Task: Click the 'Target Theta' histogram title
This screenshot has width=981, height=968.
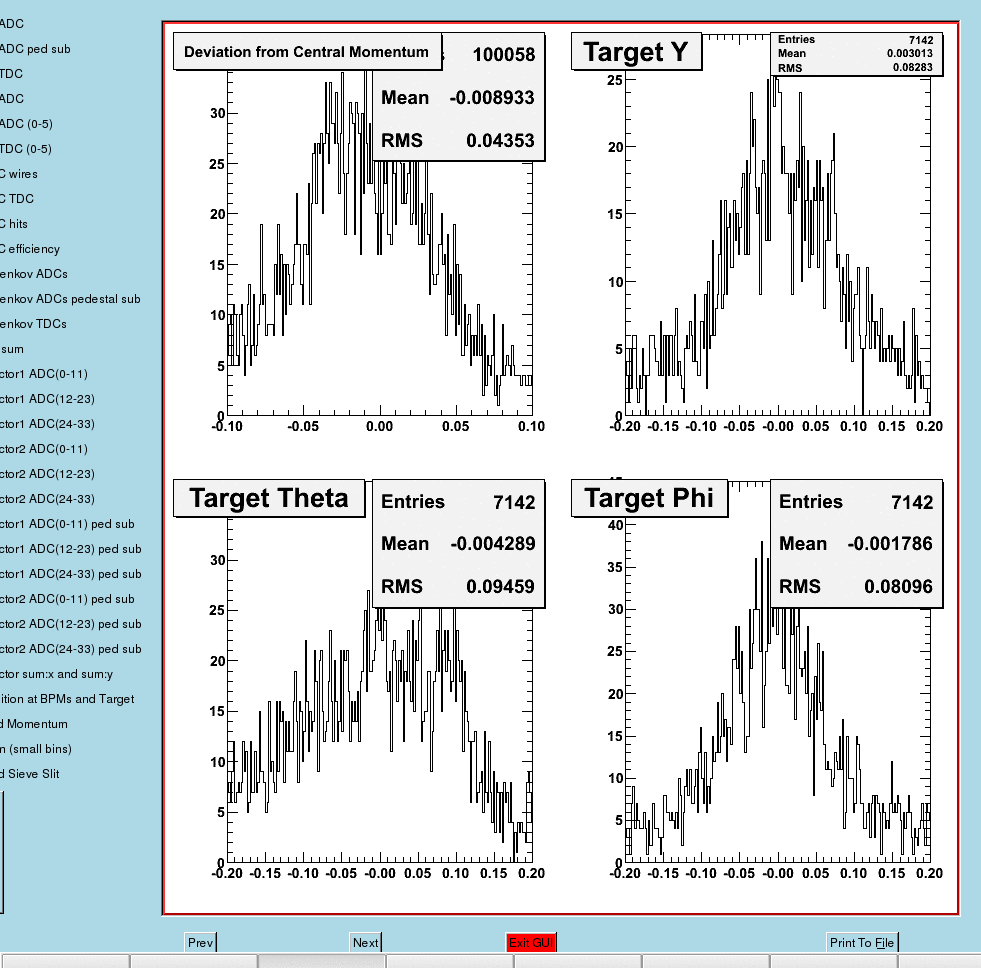Action: pos(268,499)
